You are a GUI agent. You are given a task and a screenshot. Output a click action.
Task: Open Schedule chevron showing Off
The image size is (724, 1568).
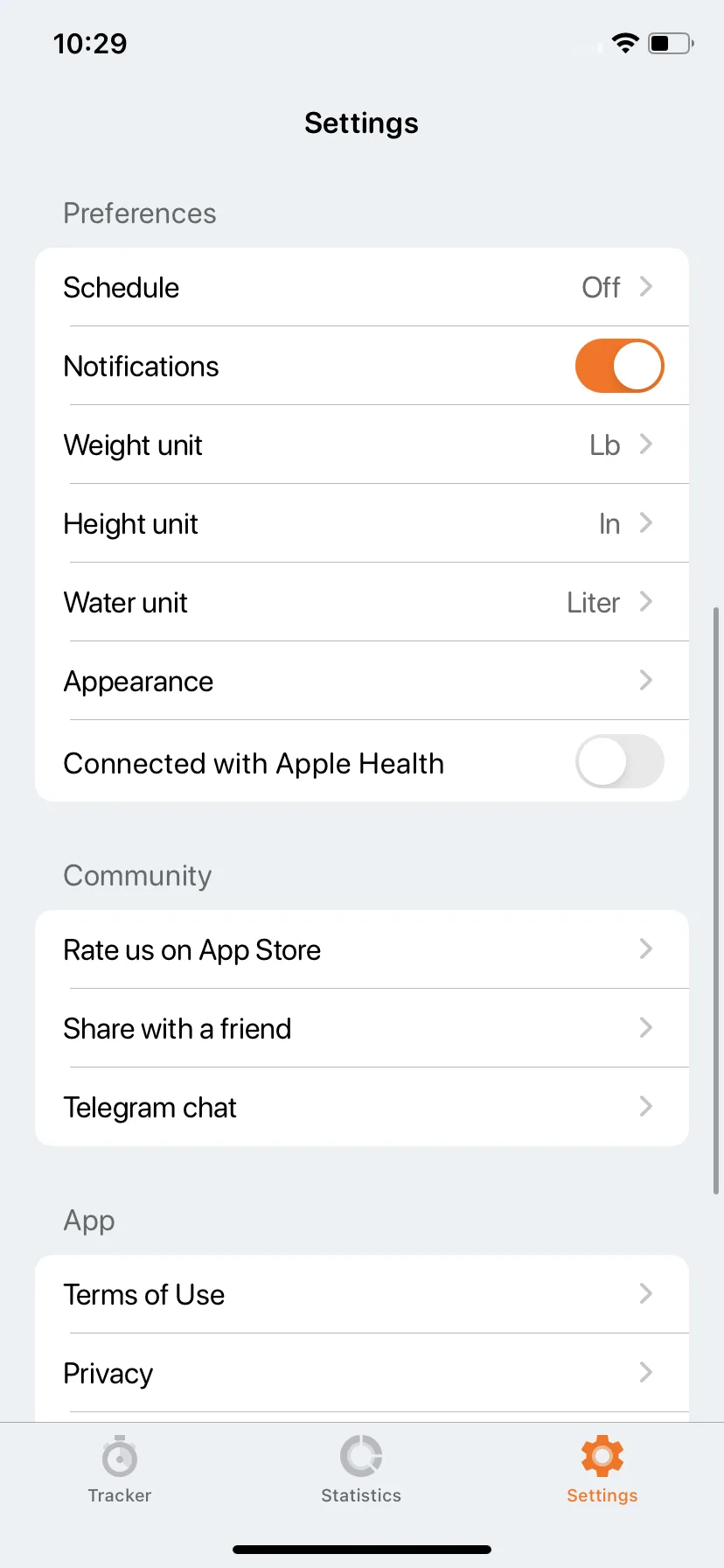[x=645, y=287]
